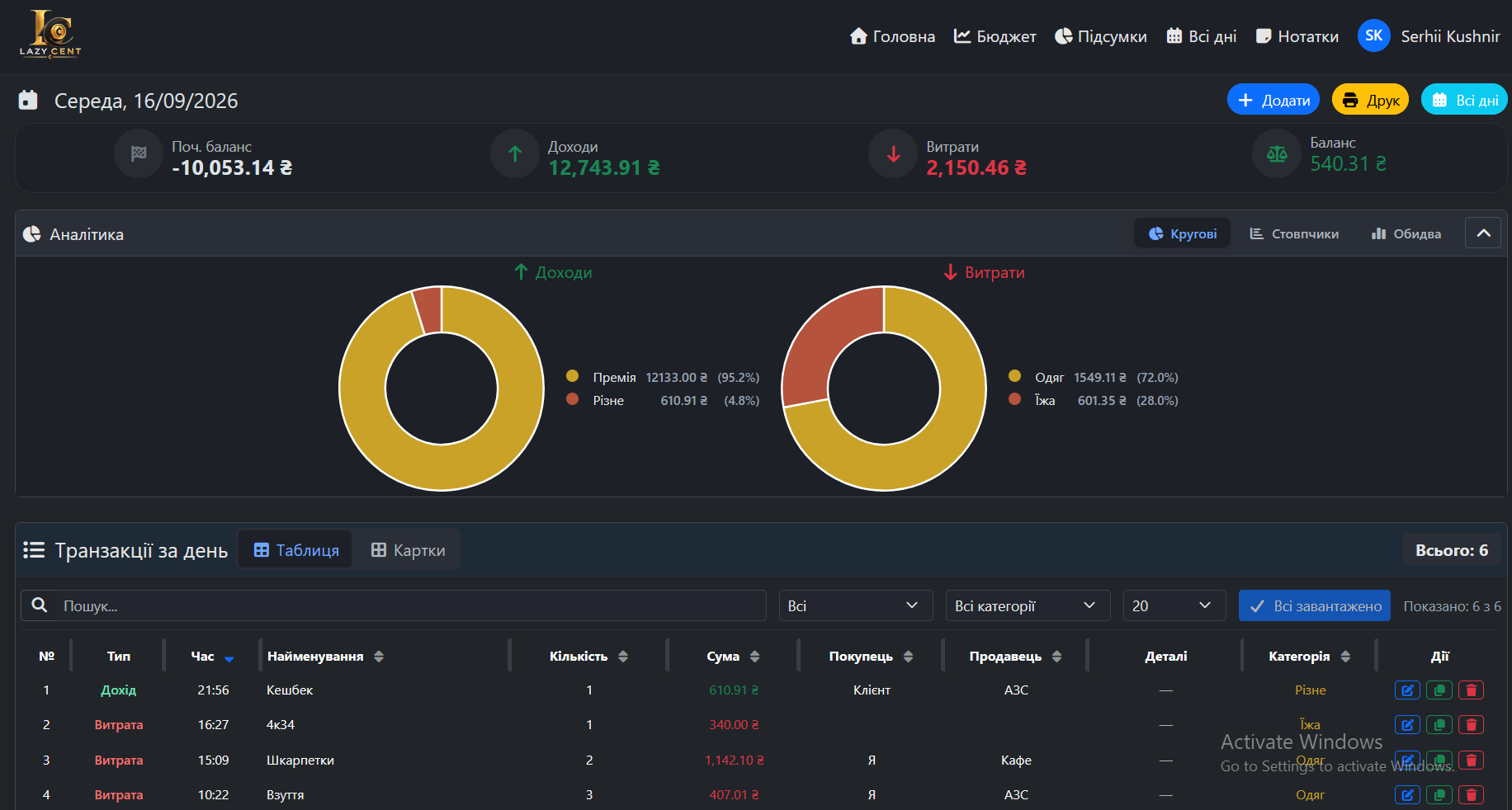The image size is (1512, 810).
Task: Edit the Кешбек transaction row
Action: pyautogui.click(x=1407, y=690)
